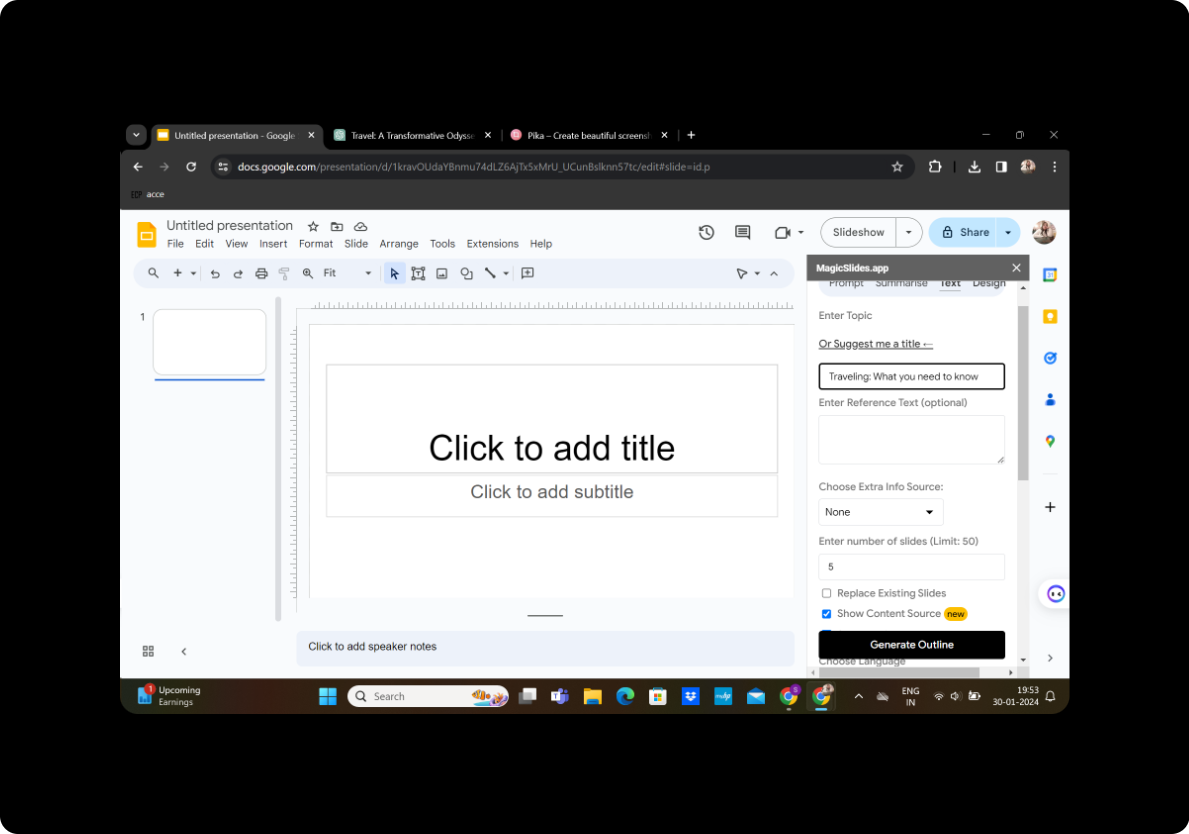Viewport: 1189px width, 834px height.
Task: Check the cloud save status icon
Action: pyautogui.click(x=361, y=227)
